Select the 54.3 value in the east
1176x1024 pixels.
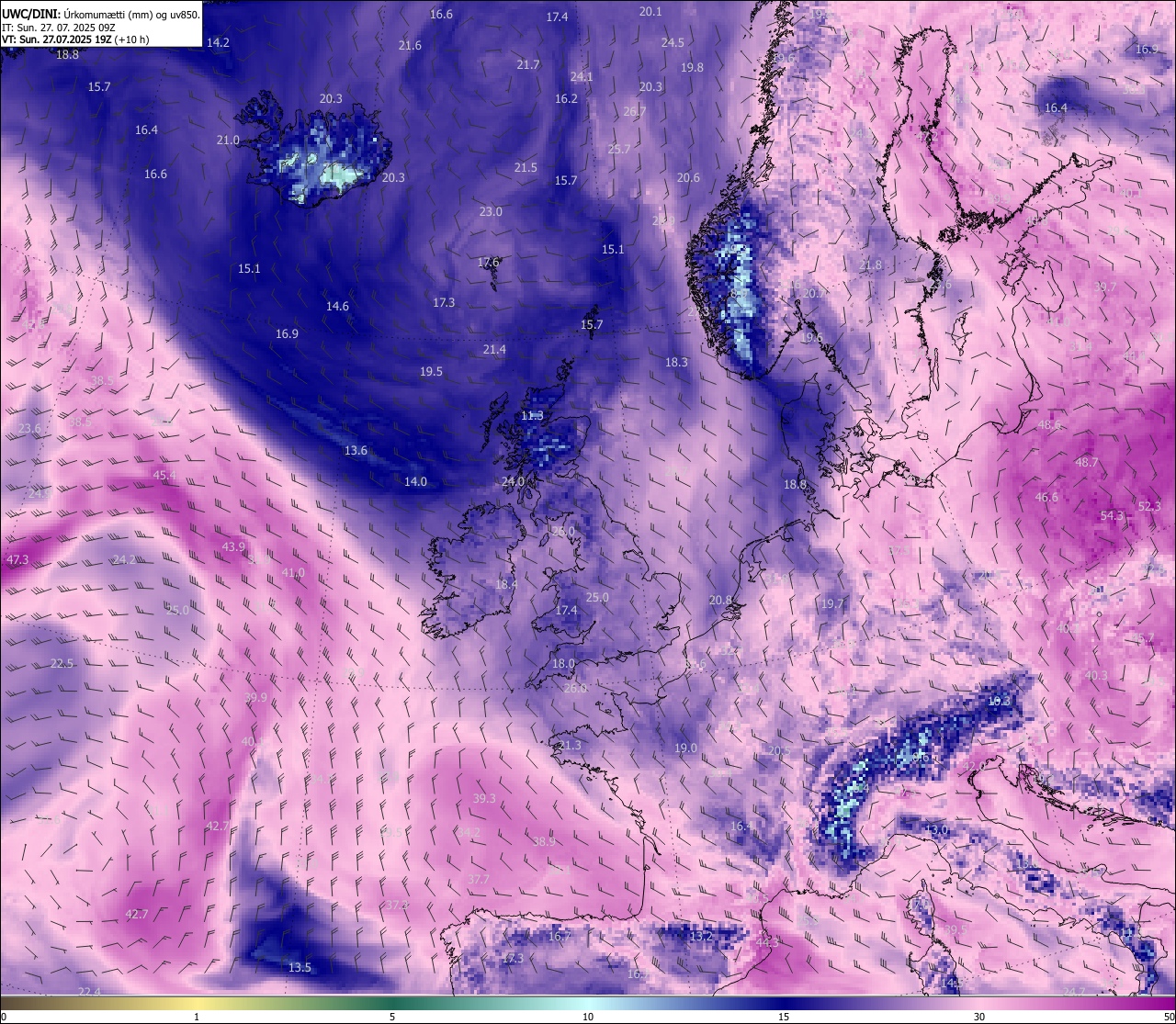[1112, 516]
